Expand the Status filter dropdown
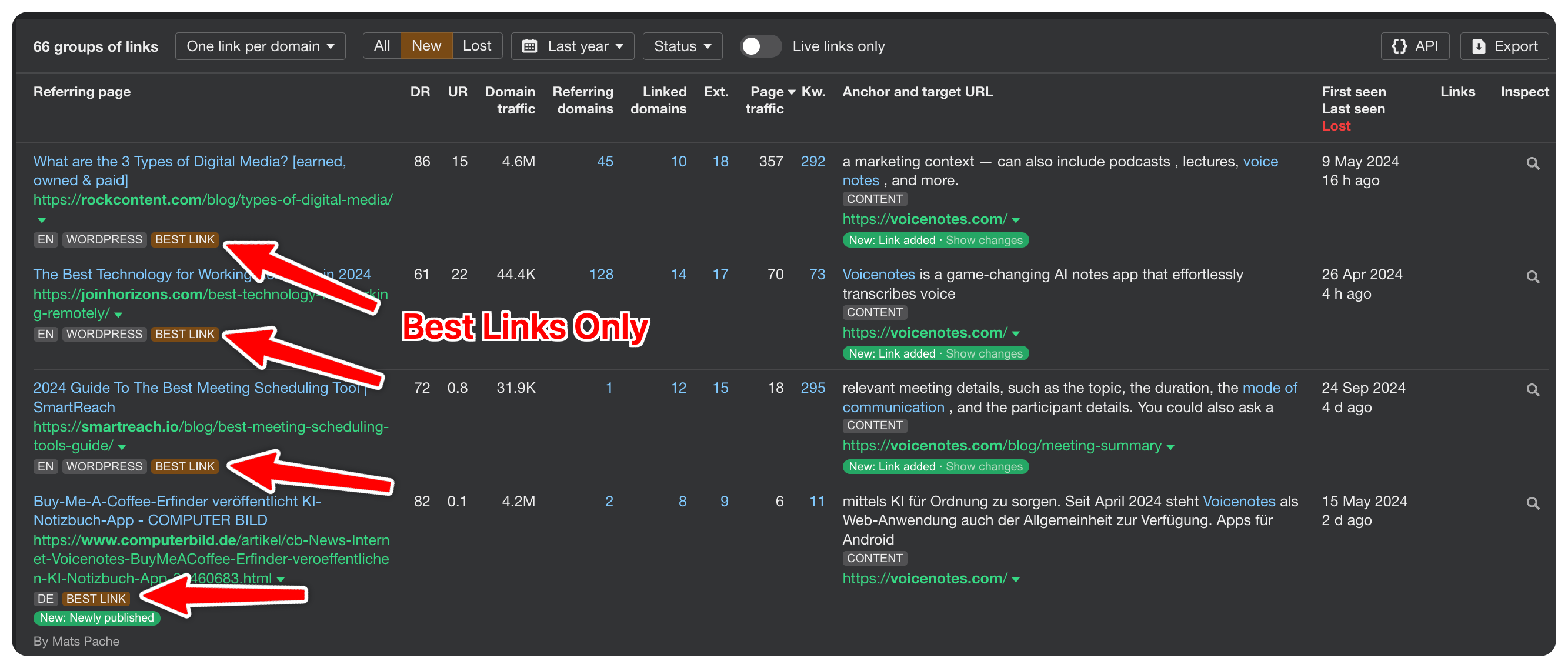Screen dimensions: 1568x668 [681, 46]
